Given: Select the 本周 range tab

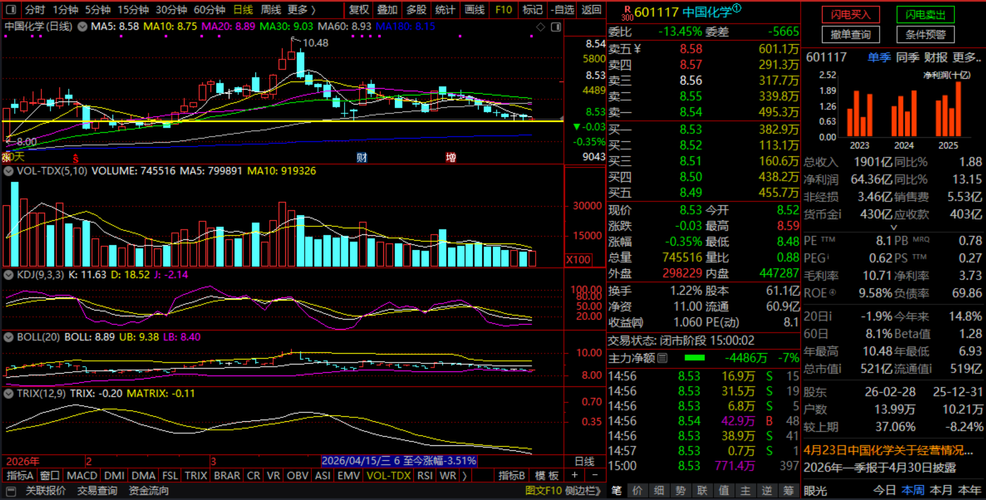Looking at the screenshot, I should [x=913, y=491].
